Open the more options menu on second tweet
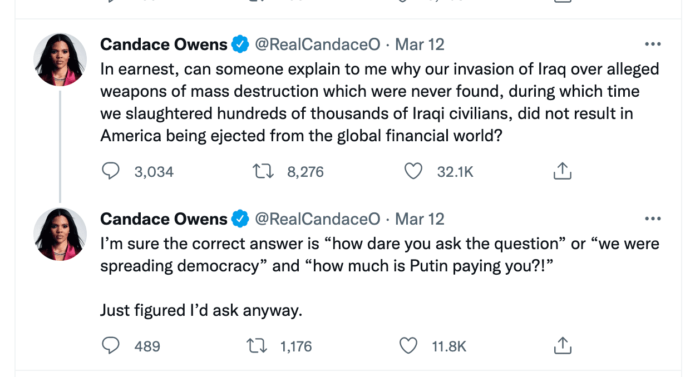700x377 pixels. (x=653, y=219)
